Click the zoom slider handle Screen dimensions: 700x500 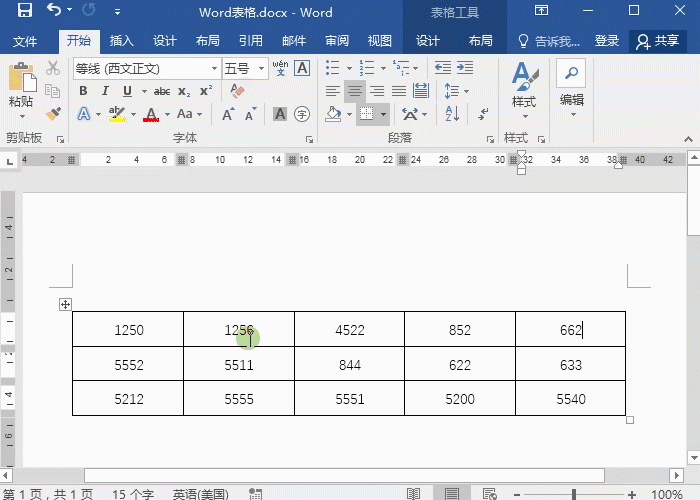click(x=574, y=494)
